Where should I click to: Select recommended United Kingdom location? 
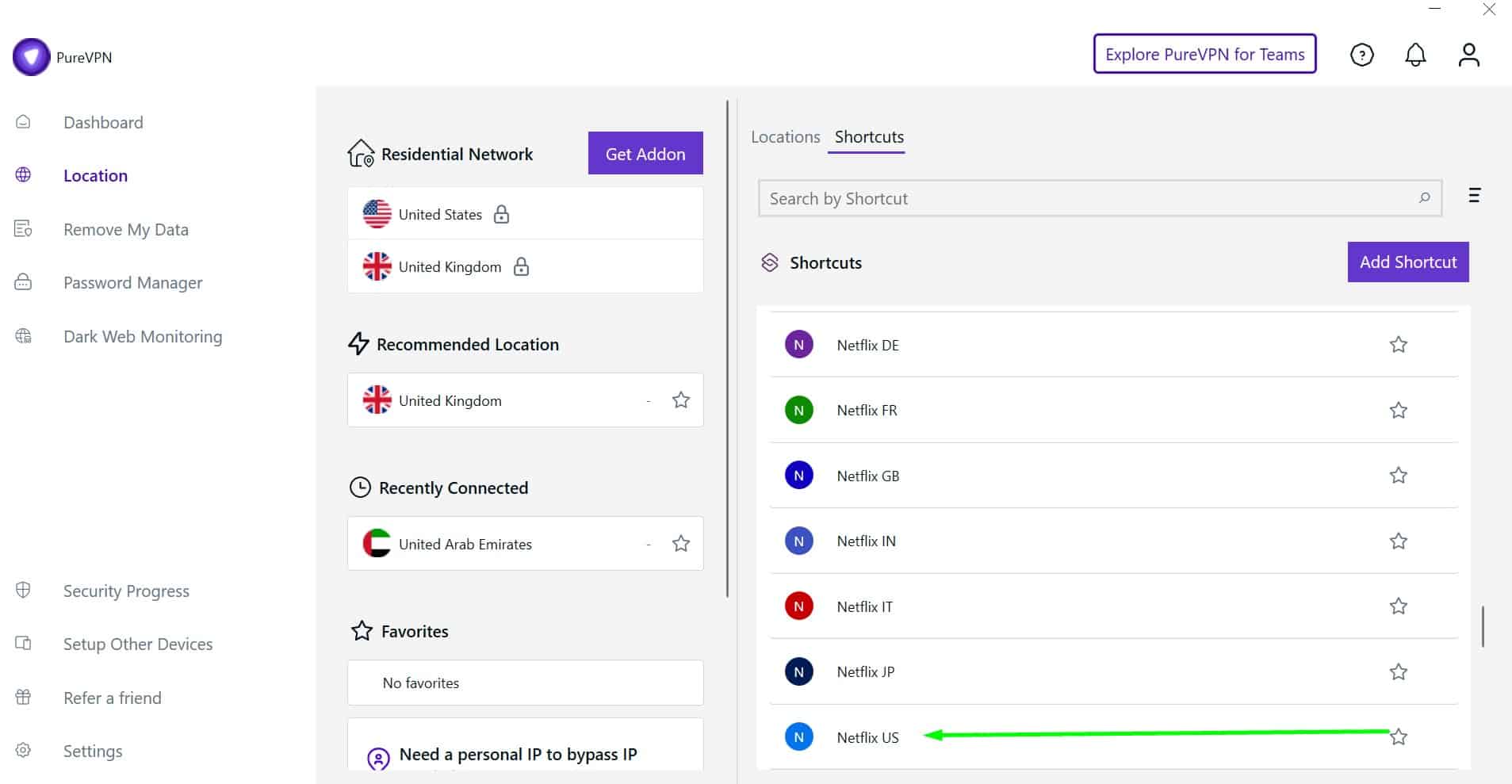tap(525, 400)
